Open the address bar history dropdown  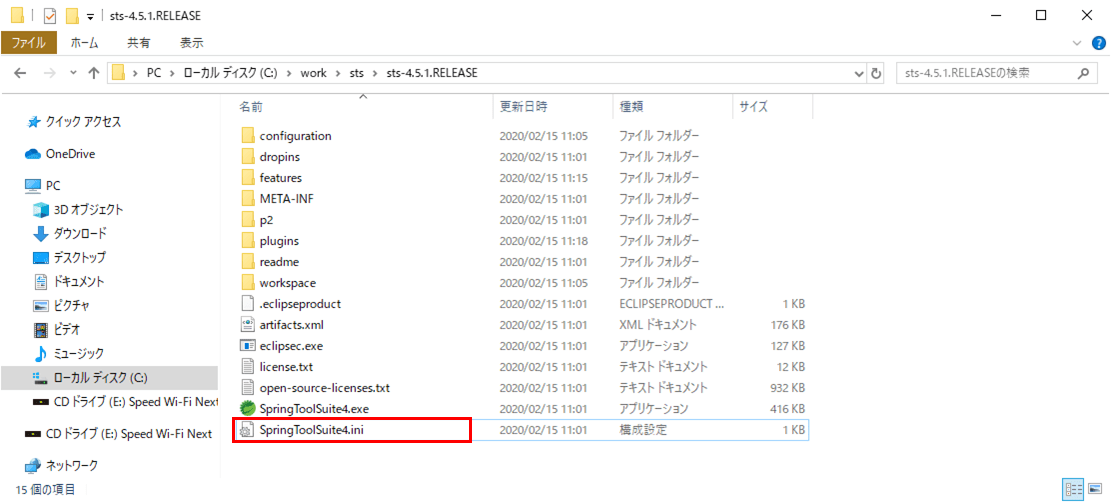pos(858,73)
